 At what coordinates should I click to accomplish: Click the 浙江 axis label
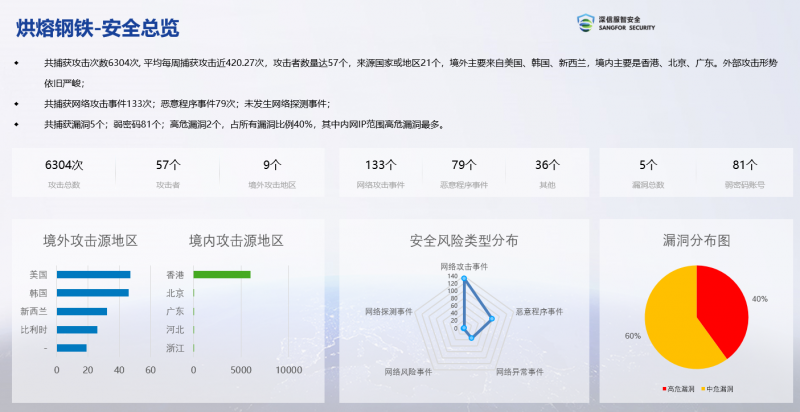pyautogui.click(x=175, y=348)
